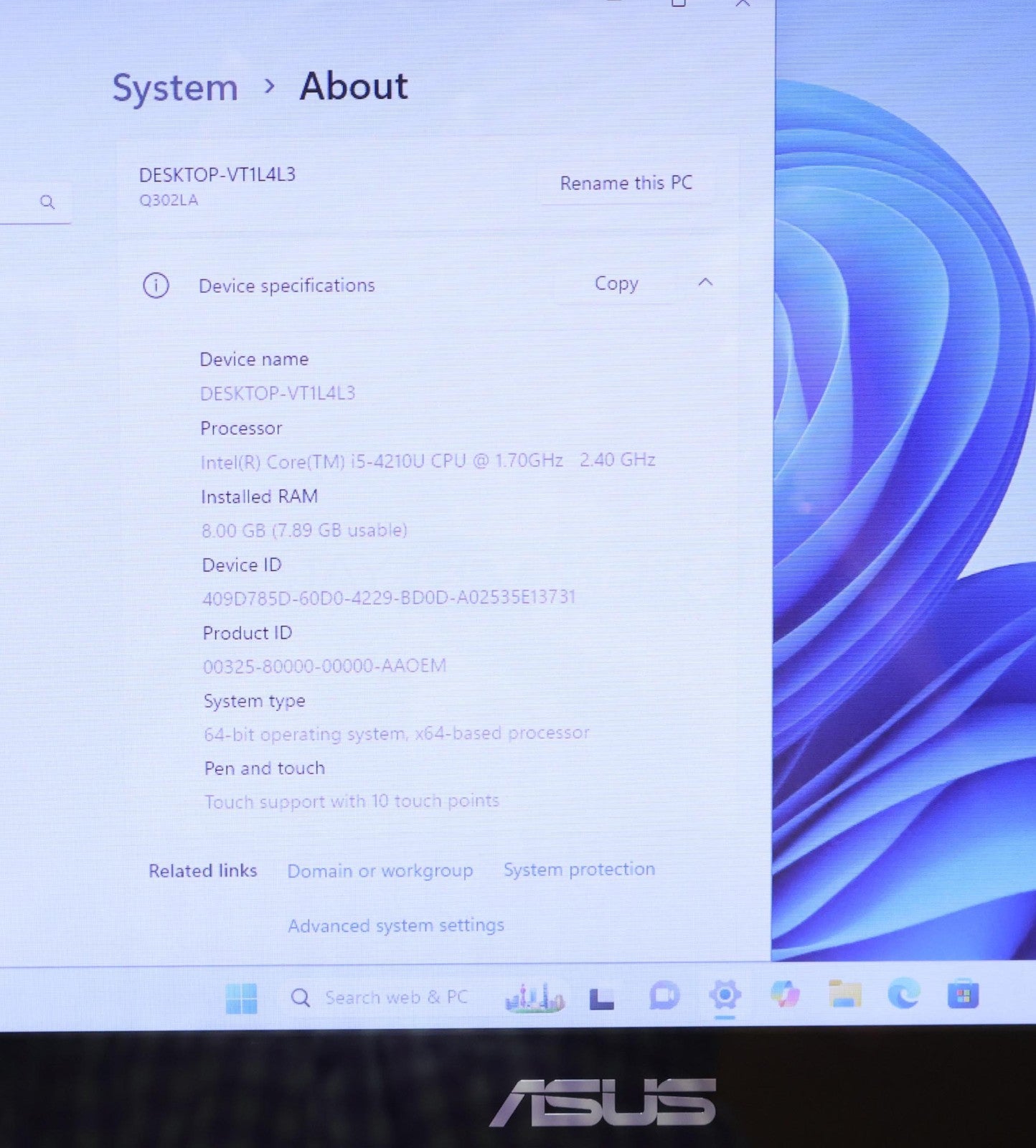This screenshot has width=1036, height=1148.
Task: Click the settings search magnifier icon
Action: click(47, 202)
